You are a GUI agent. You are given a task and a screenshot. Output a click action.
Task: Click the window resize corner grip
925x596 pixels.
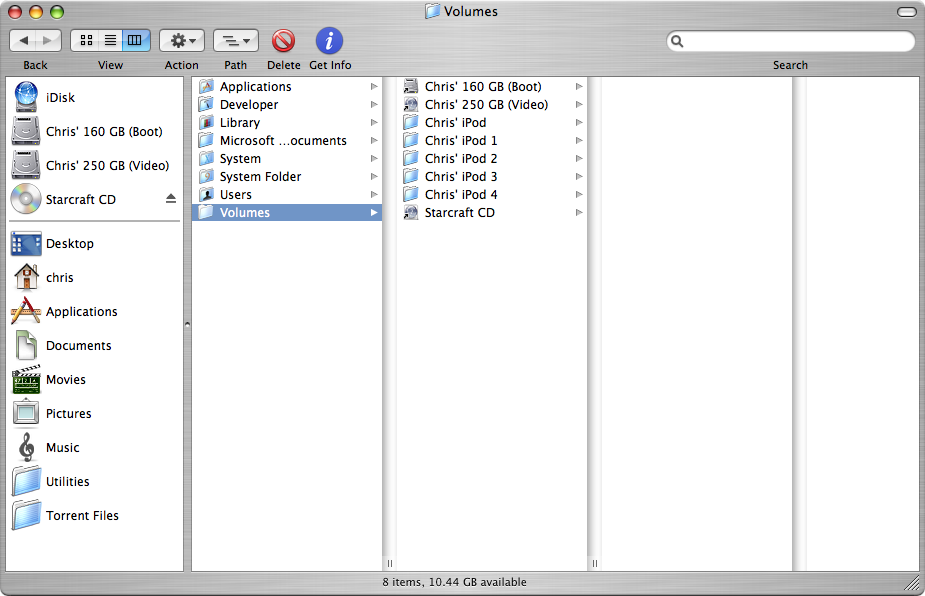913,584
